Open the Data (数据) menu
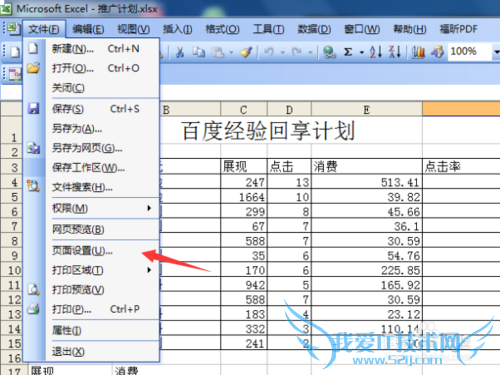Screen dimensions: 500x375 [x=314, y=29]
